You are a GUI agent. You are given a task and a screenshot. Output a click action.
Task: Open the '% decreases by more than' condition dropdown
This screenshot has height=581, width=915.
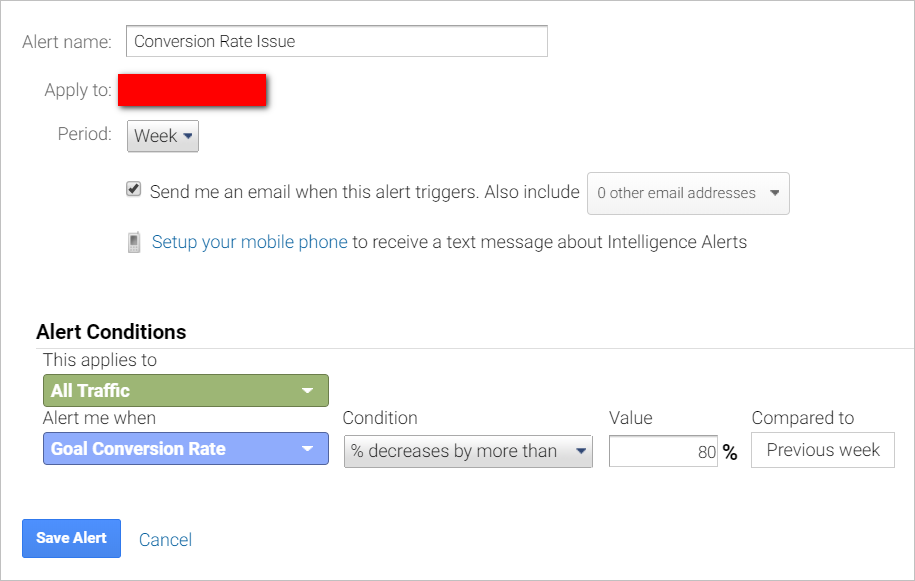pyautogui.click(x=468, y=451)
